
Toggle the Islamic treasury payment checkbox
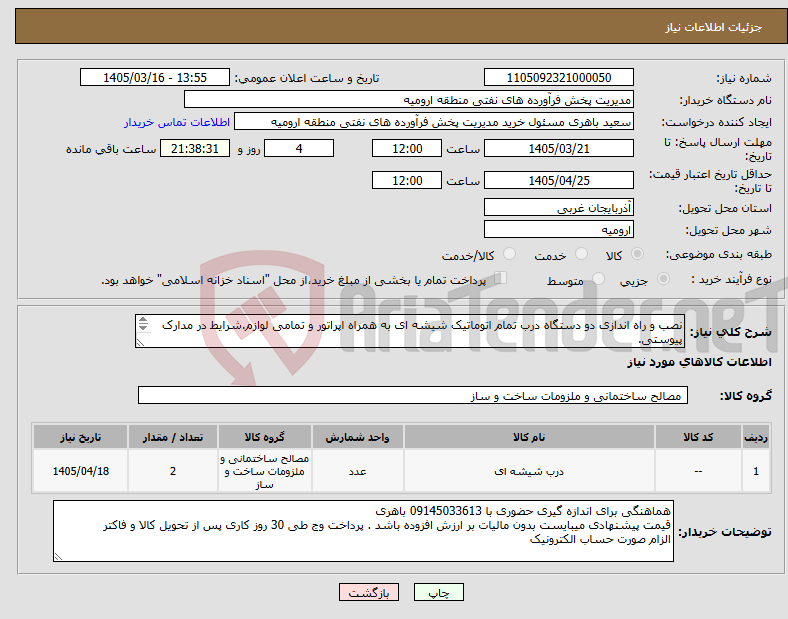[501, 278]
